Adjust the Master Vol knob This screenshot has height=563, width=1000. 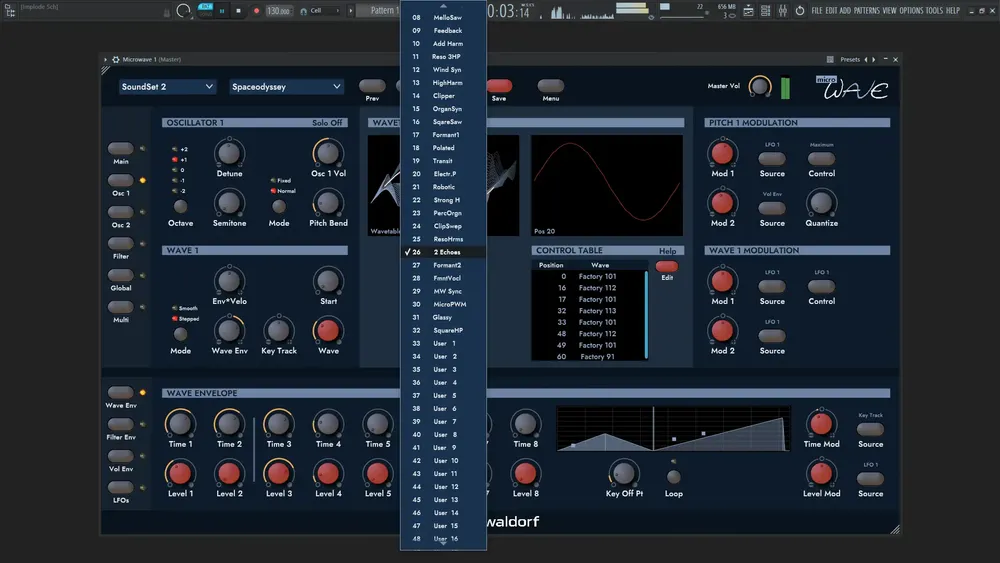pos(759,86)
